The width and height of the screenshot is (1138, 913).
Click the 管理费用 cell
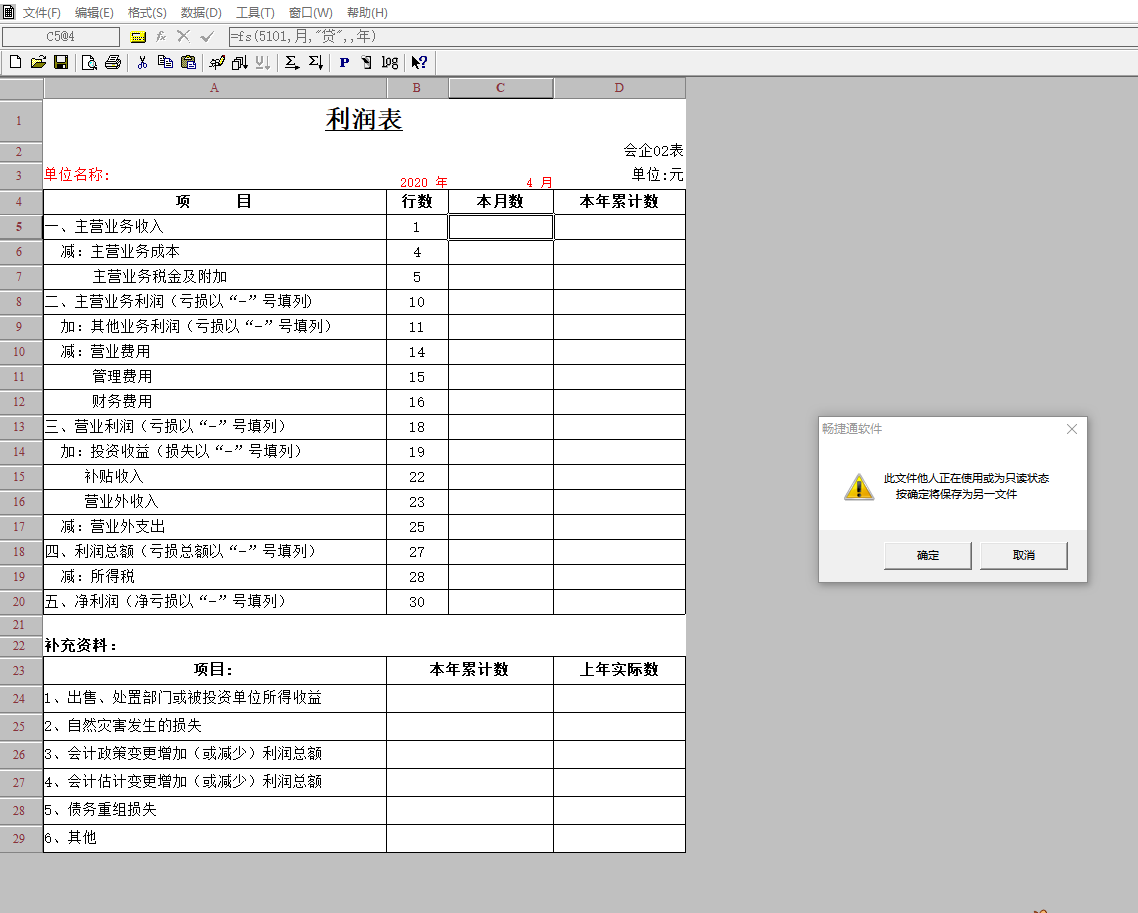215,377
